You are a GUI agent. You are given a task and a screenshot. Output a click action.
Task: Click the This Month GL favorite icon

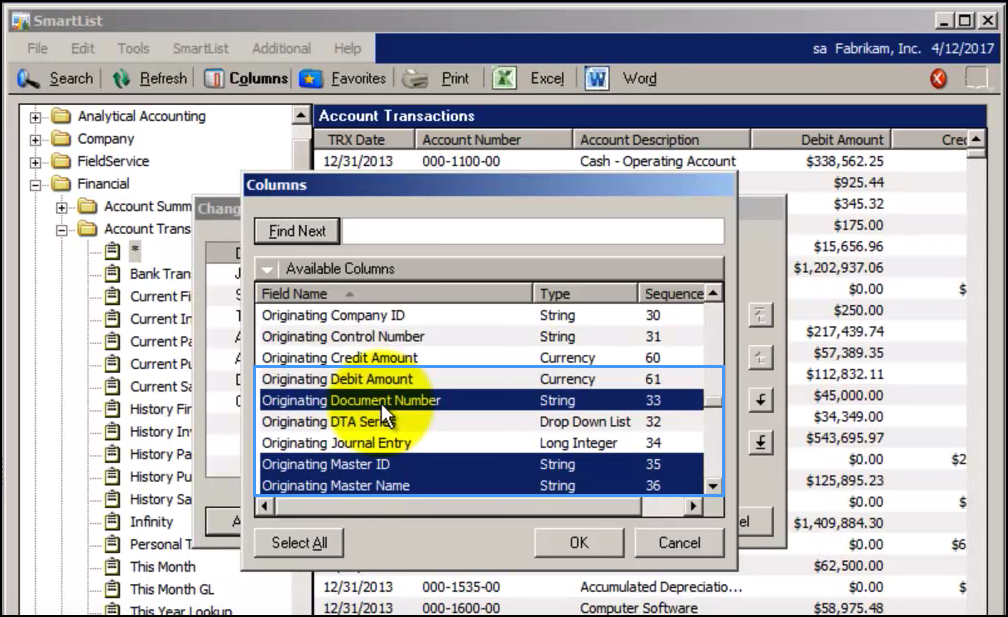pyautogui.click(x=112, y=589)
